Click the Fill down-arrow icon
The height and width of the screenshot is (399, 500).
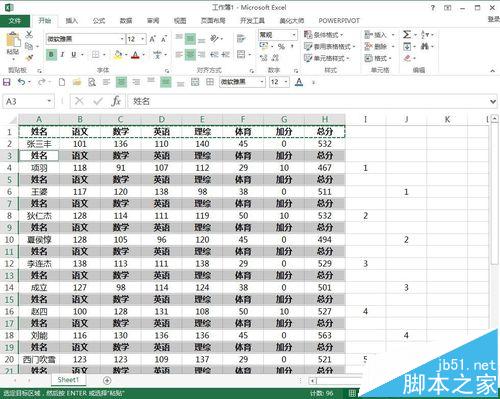click(407, 46)
